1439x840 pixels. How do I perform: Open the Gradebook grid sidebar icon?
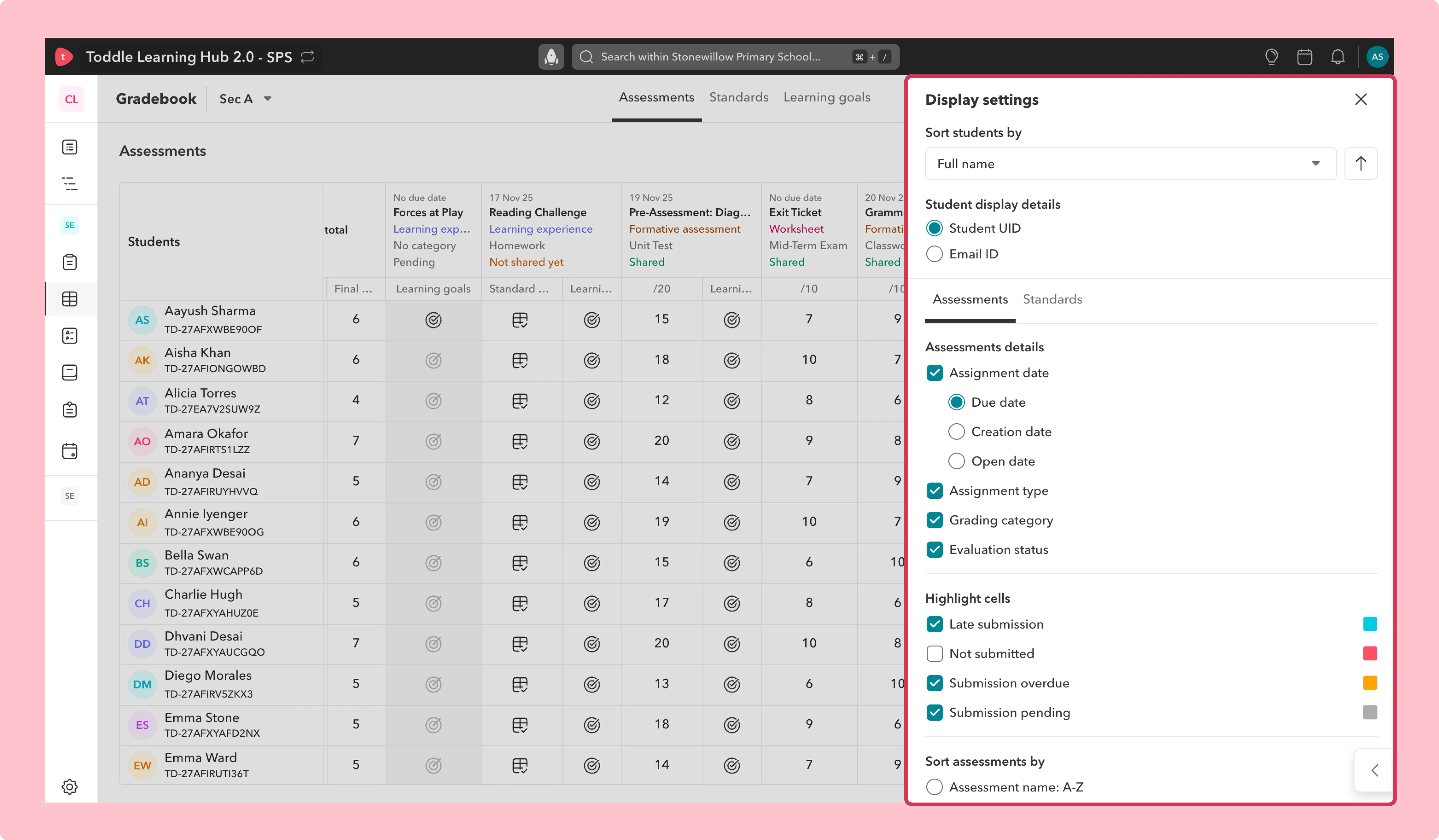pyautogui.click(x=70, y=299)
